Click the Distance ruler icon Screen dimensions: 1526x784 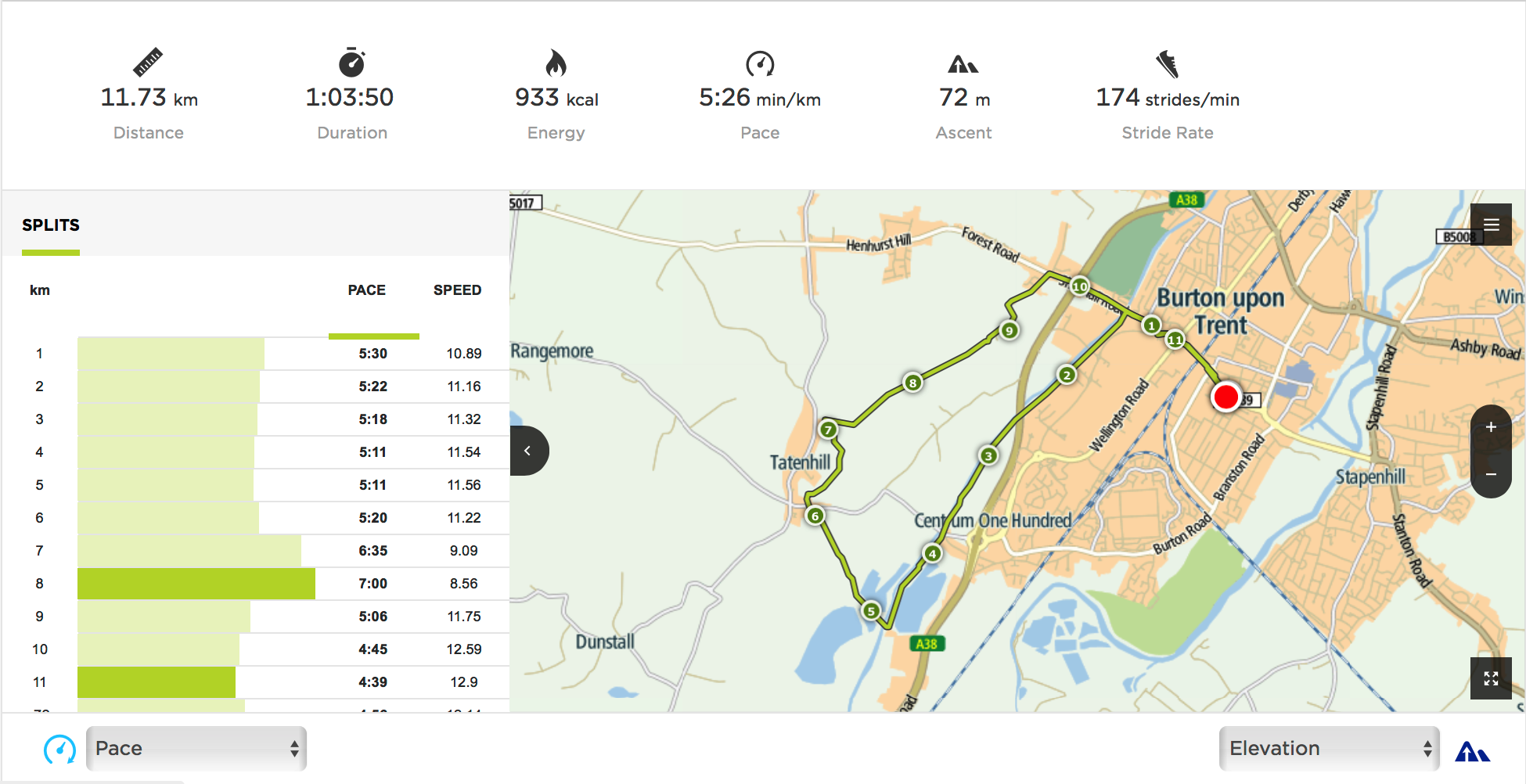149,61
